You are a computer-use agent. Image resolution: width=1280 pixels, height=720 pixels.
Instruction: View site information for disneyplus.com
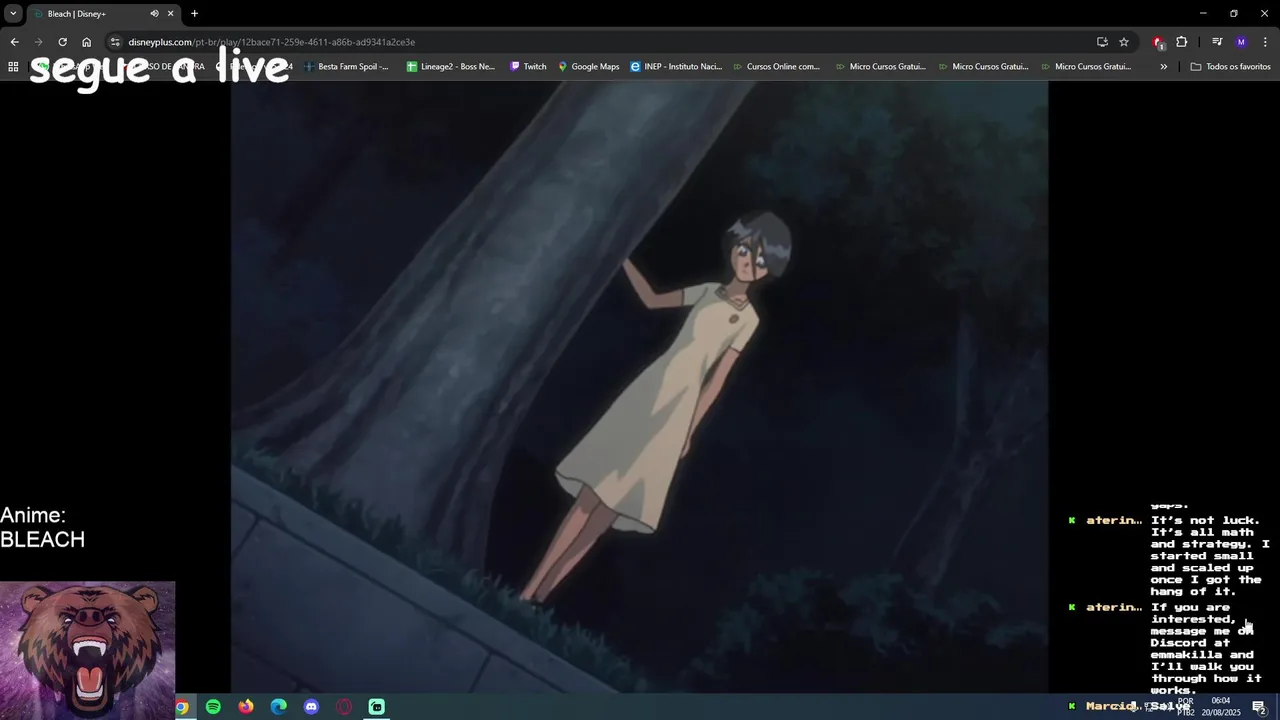(115, 42)
